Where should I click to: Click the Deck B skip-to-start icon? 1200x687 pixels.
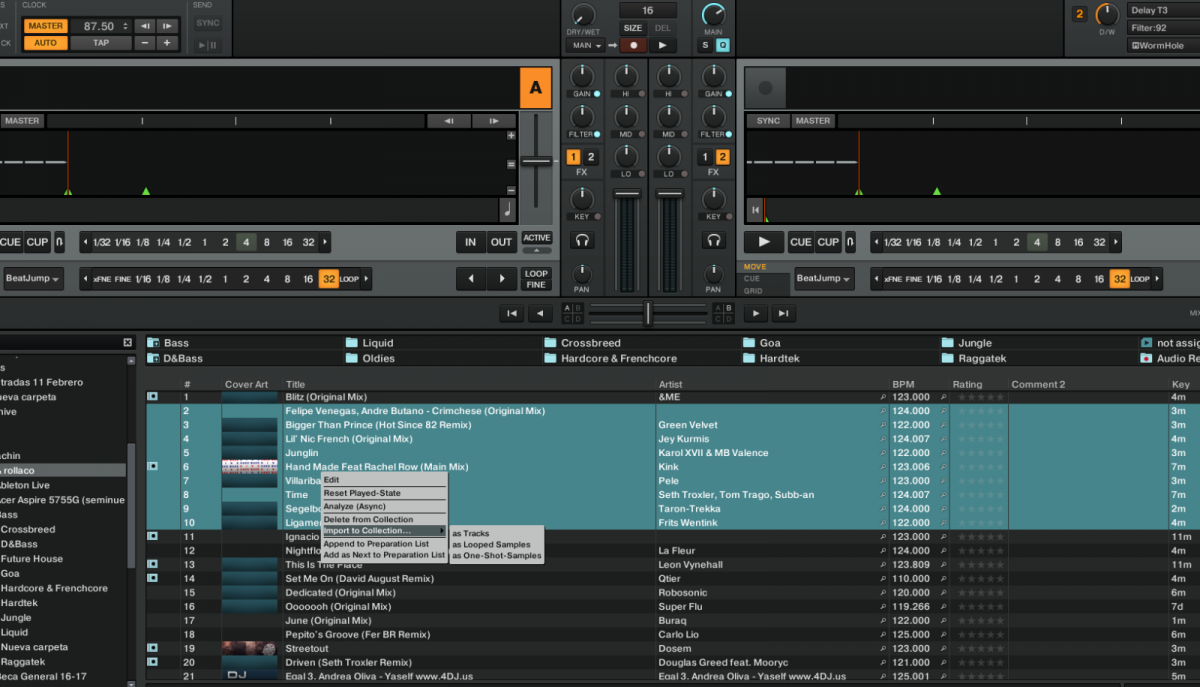pos(755,210)
